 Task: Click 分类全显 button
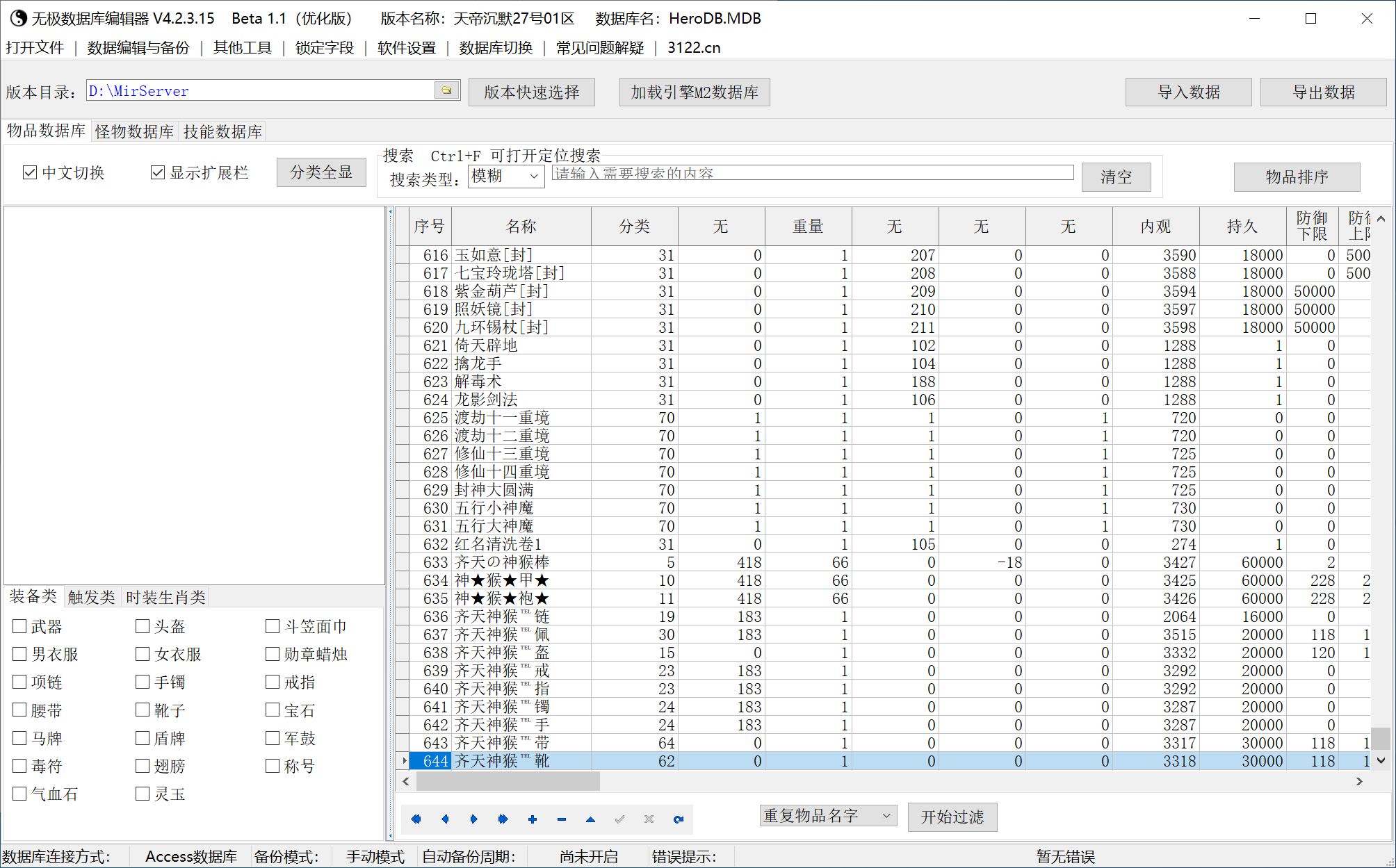tap(321, 172)
